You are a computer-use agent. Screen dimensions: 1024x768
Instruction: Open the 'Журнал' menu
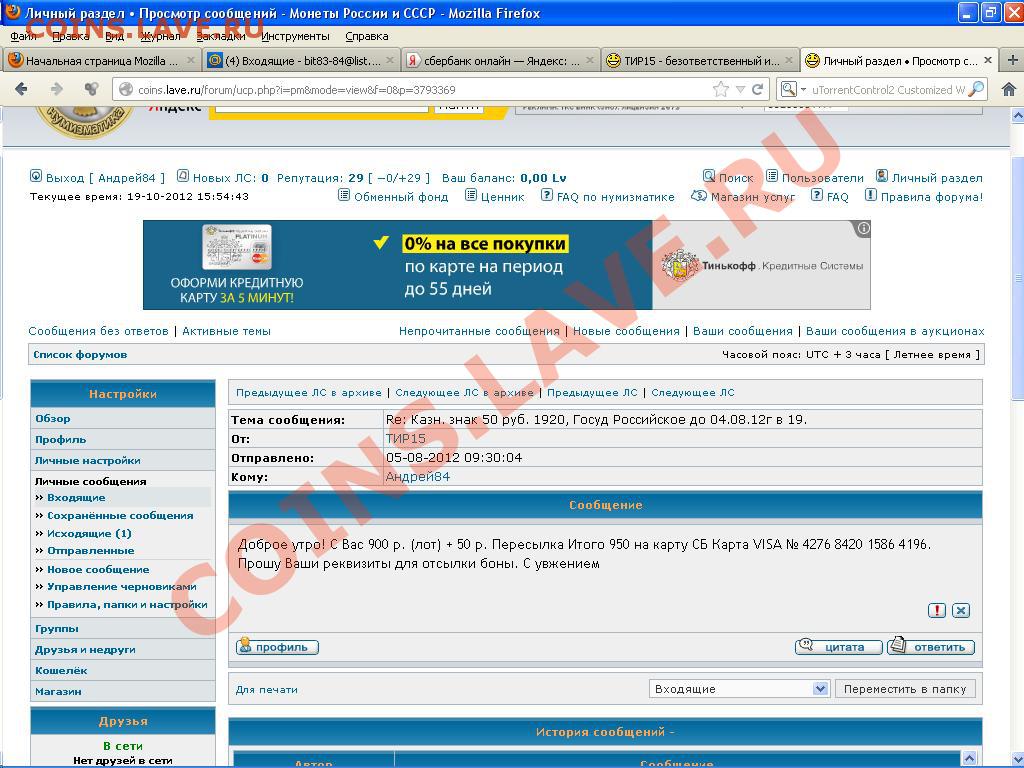(x=160, y=37)
